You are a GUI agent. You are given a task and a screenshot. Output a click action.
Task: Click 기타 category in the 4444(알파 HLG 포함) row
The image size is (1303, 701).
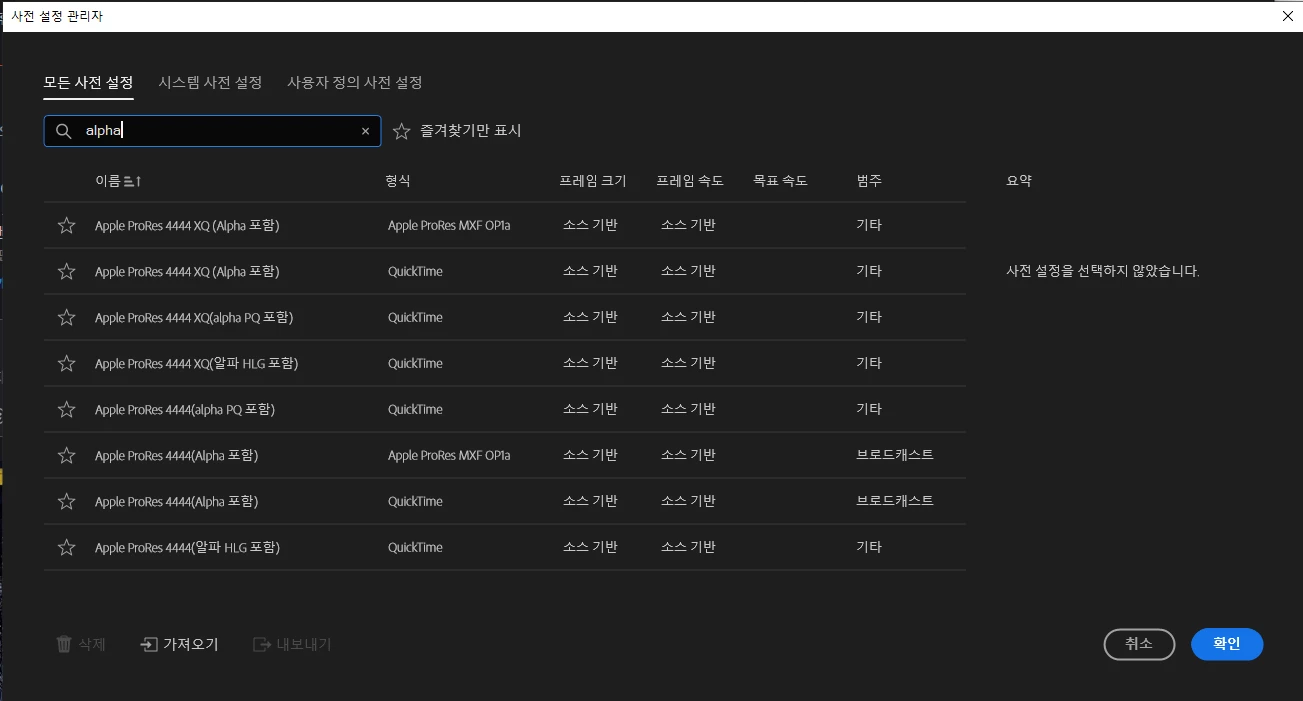869,547
